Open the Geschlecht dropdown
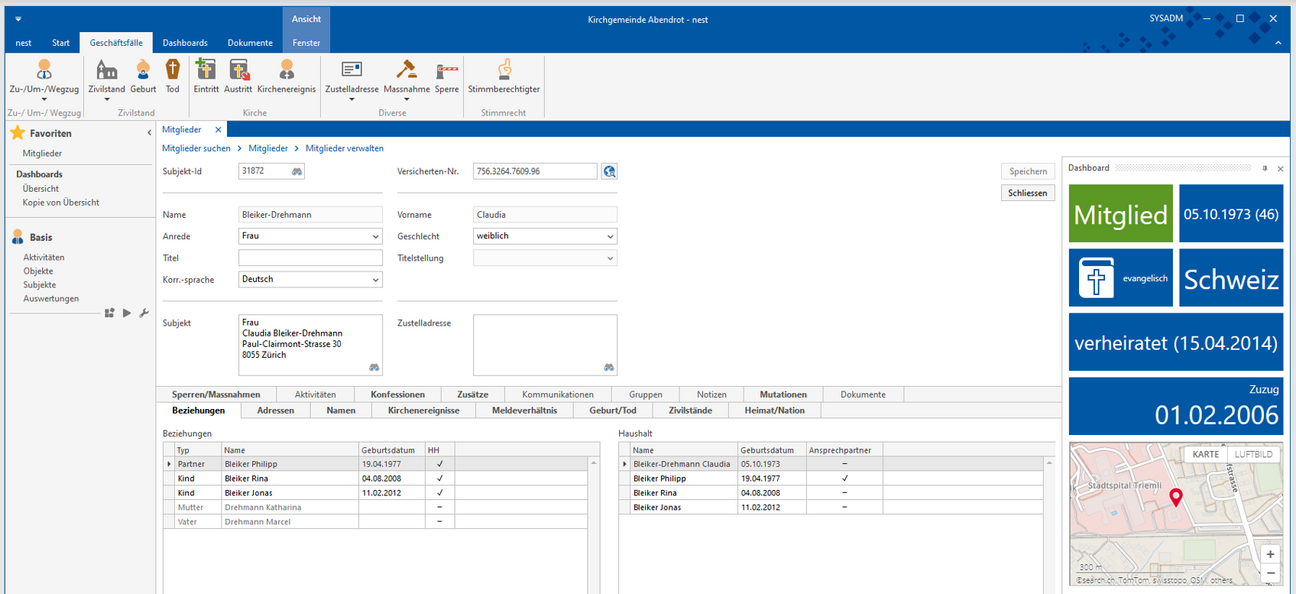Screen dimensions: 1296x594 [609, 237]
